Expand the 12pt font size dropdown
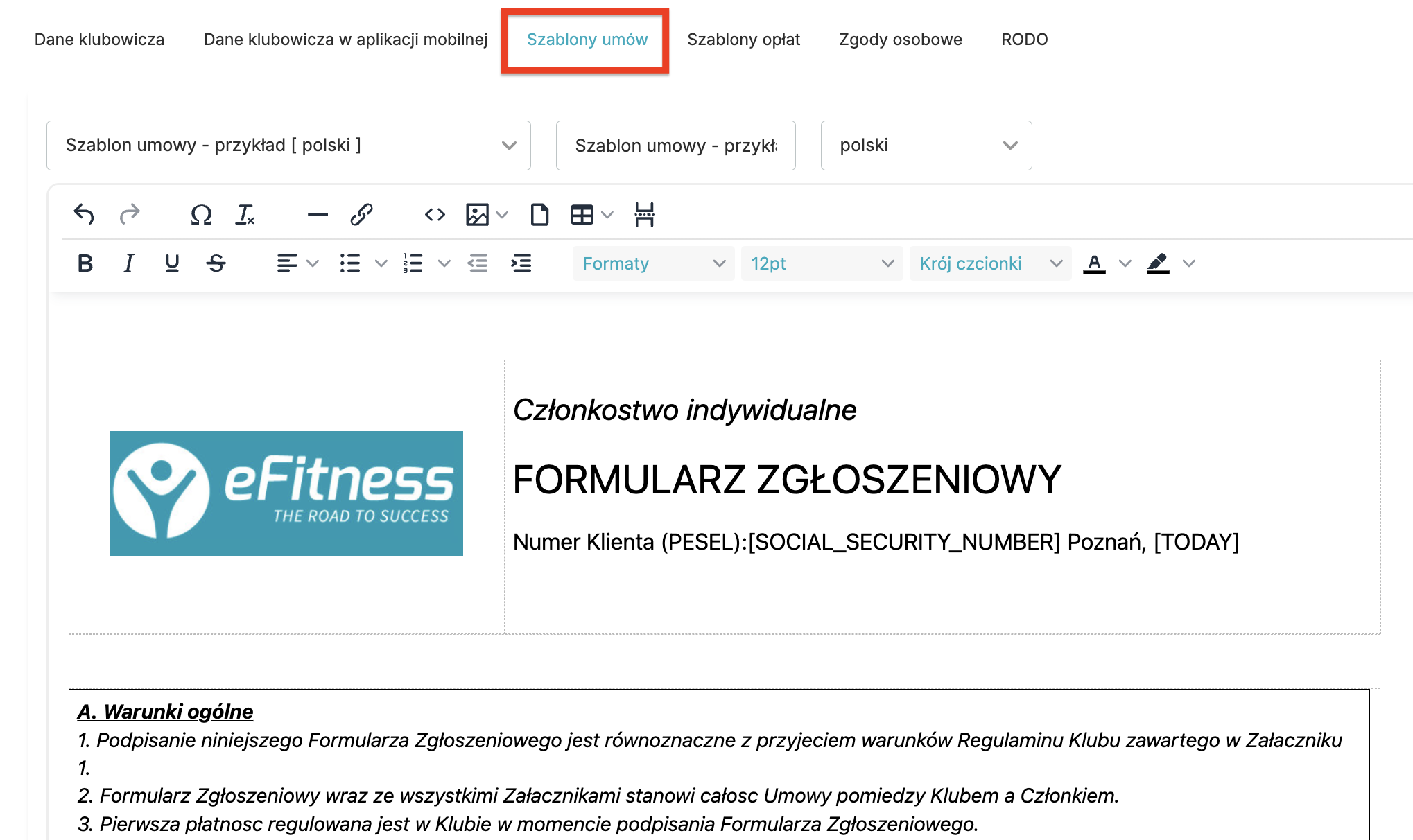1413x840 pixels. pyautogui.click(x=821, y=263)
